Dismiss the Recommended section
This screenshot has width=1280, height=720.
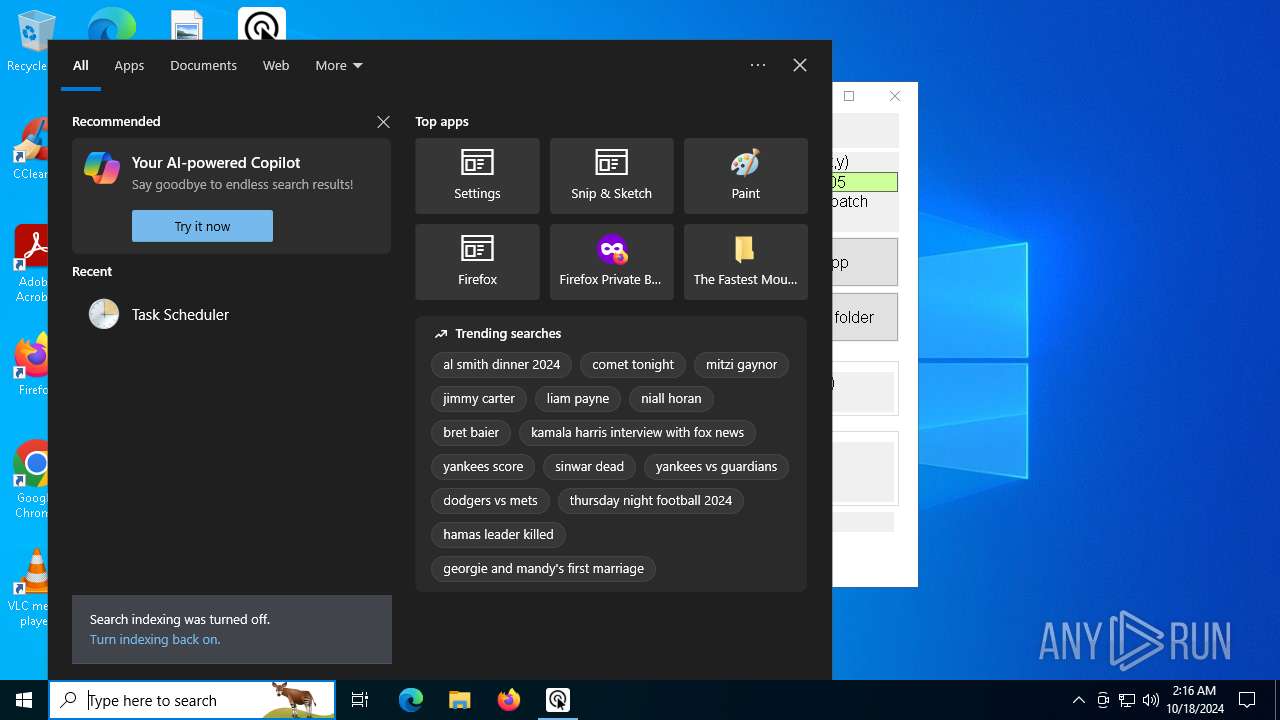tap(383, 122)
